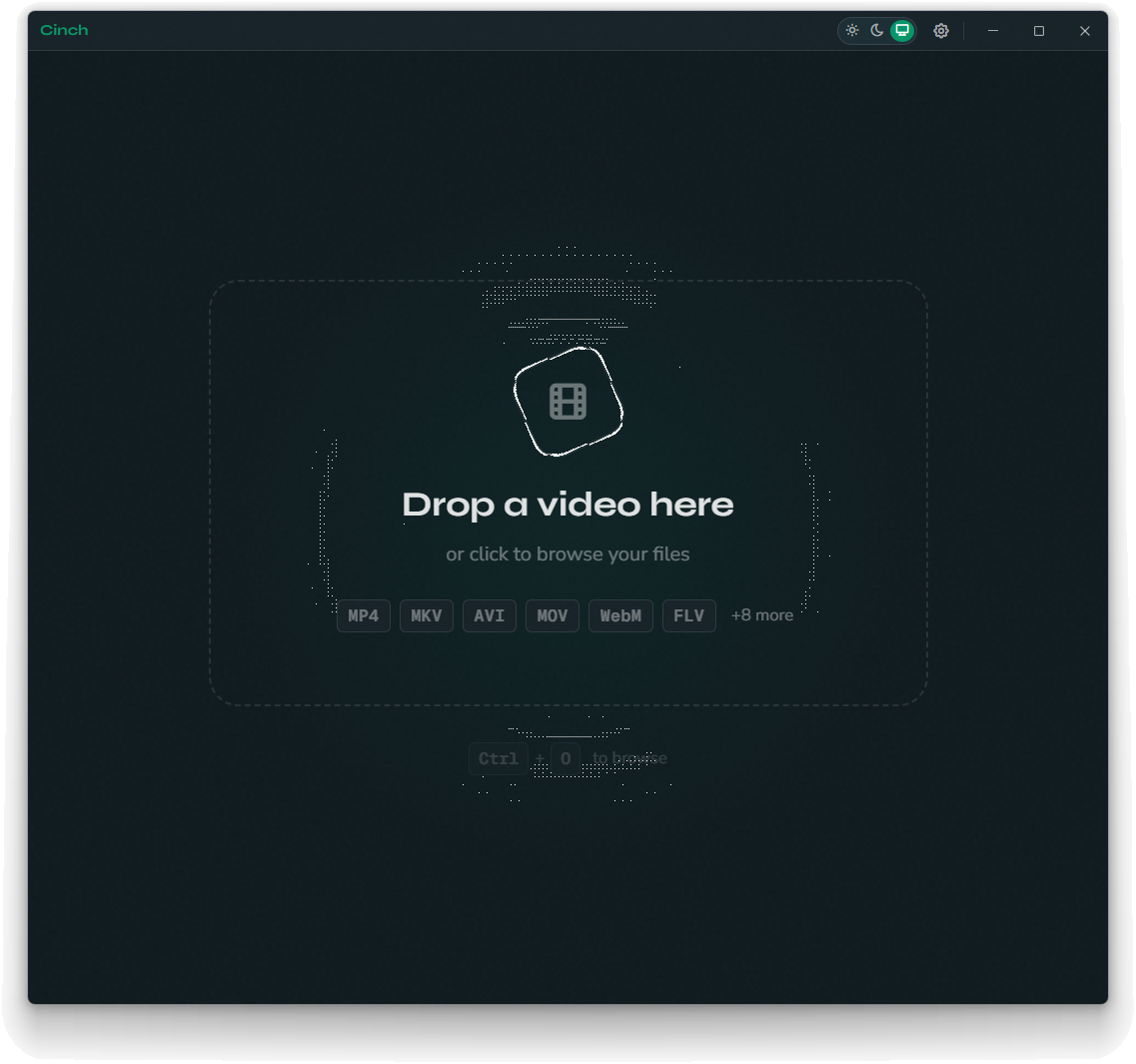This screenshot has width=1136, height=1064.
Task: Select the MP4 format chip
Action: [x=363, y=615]
